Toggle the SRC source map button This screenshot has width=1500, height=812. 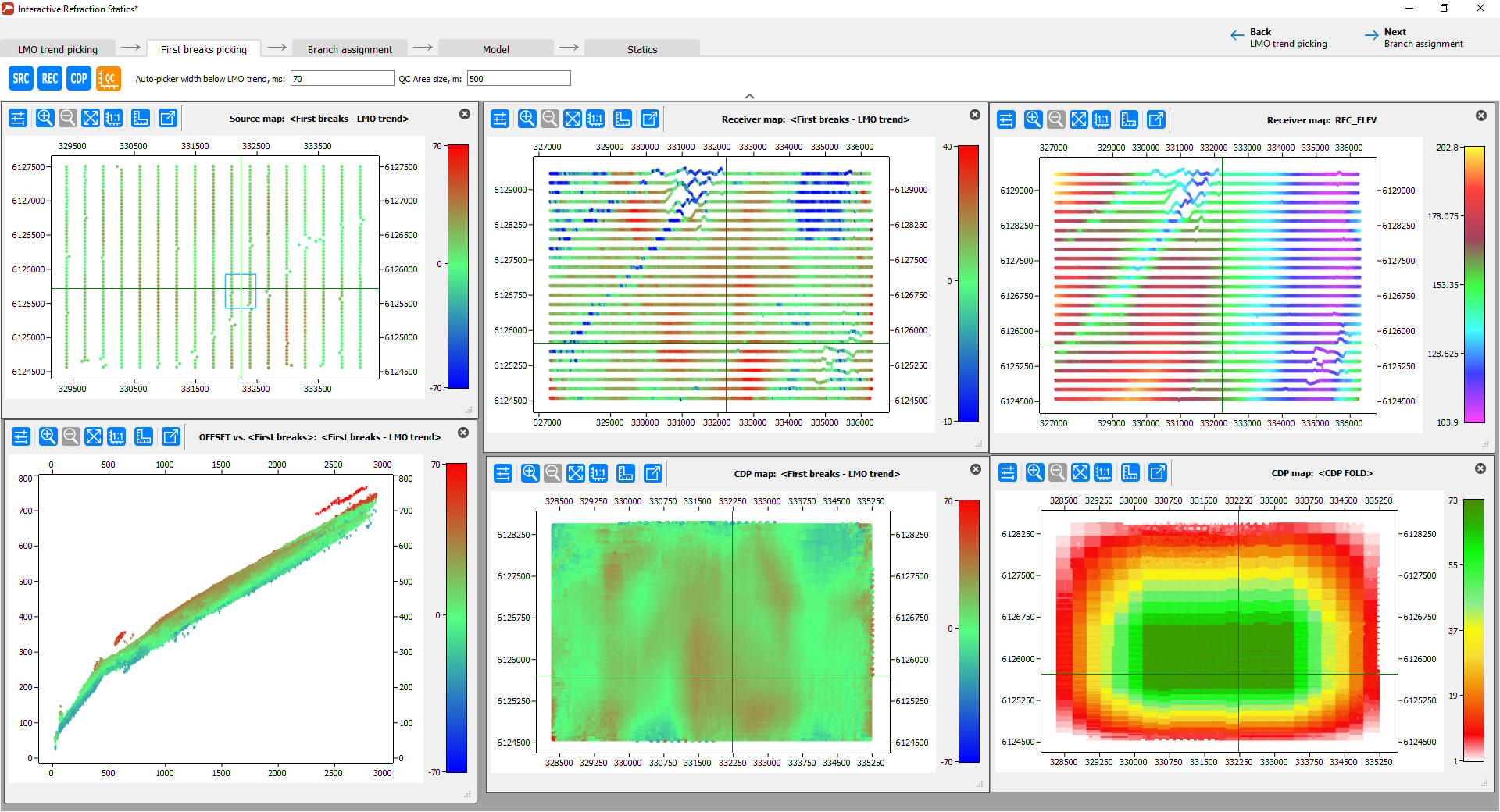click(21, 78)
